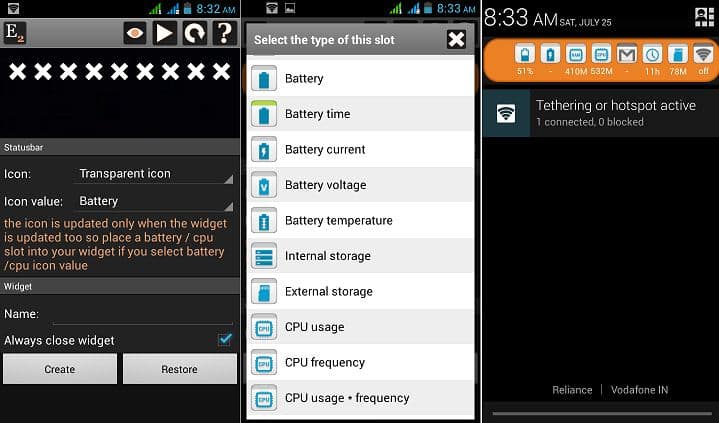Toggle the Always close widget checkbox
The width and height of the screenshot is (719, 423).
tap(225, 340)
